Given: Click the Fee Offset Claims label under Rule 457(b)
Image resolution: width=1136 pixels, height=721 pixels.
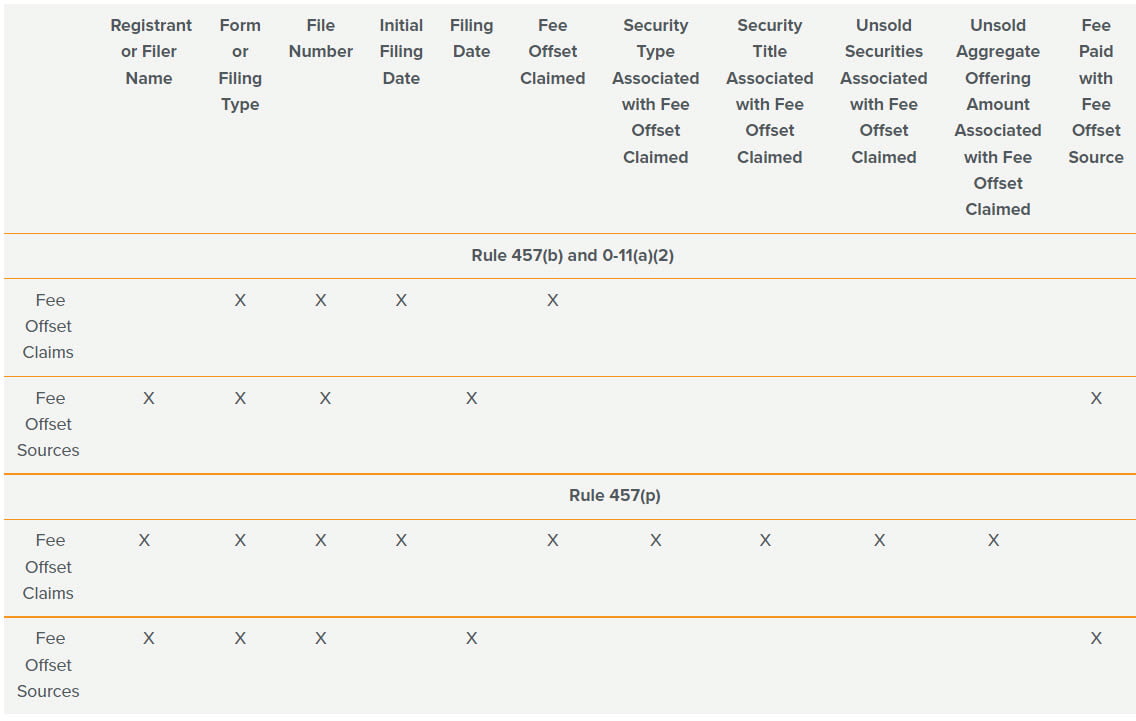Looking at the screenshot, I should [x=49, y=326].
